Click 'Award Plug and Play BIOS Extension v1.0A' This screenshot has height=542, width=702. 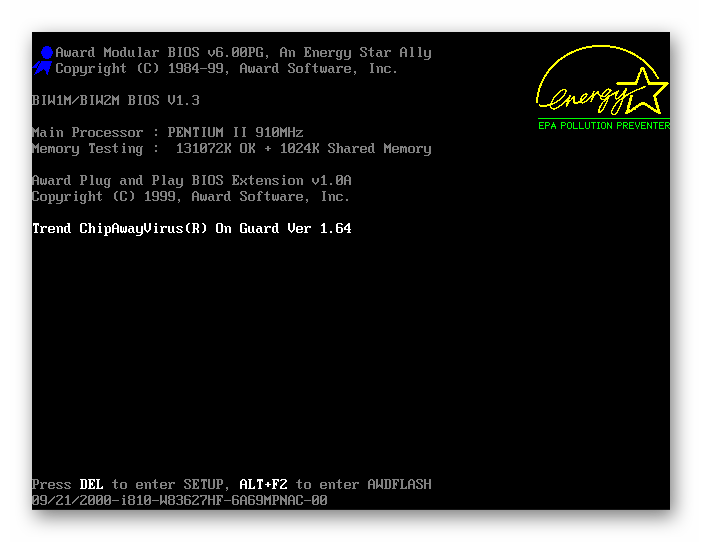192,181
